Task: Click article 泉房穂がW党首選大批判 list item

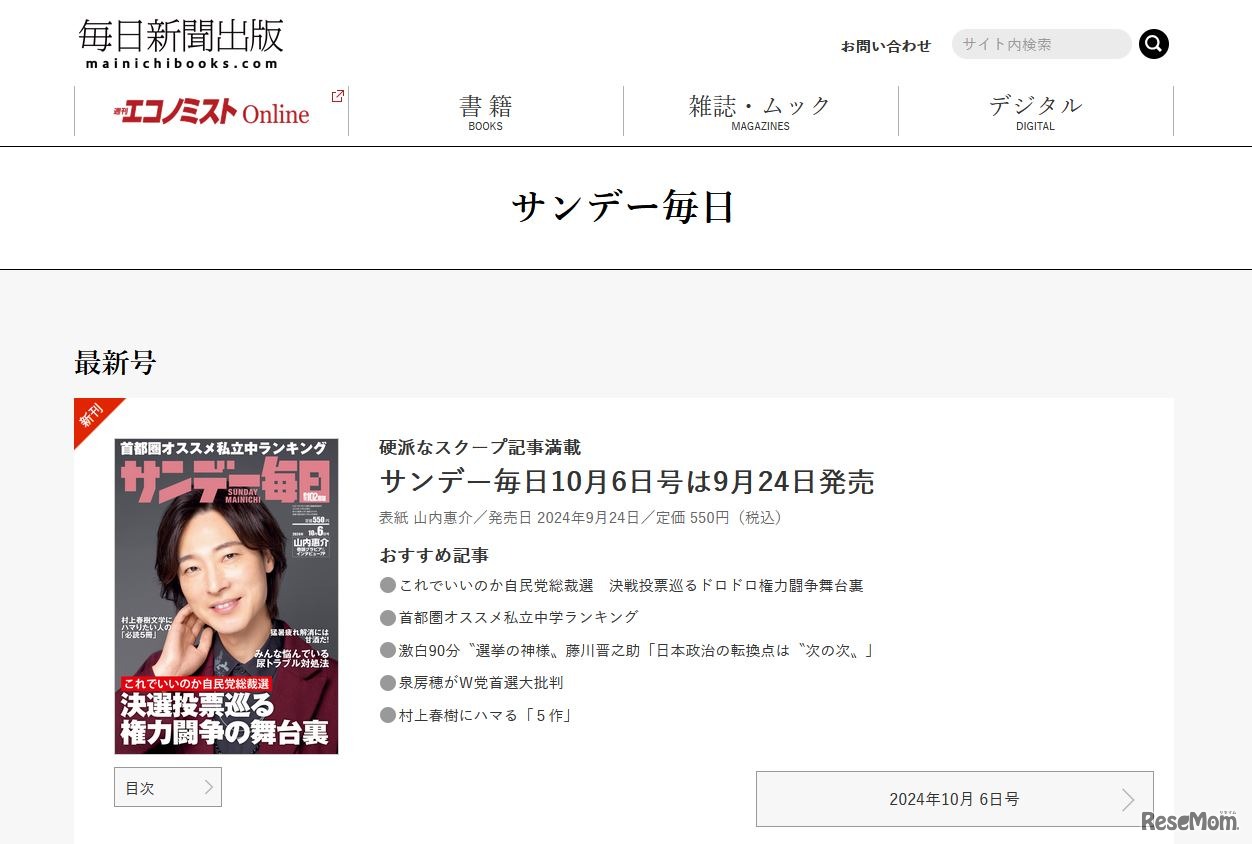Action: (x=471, y=683)
